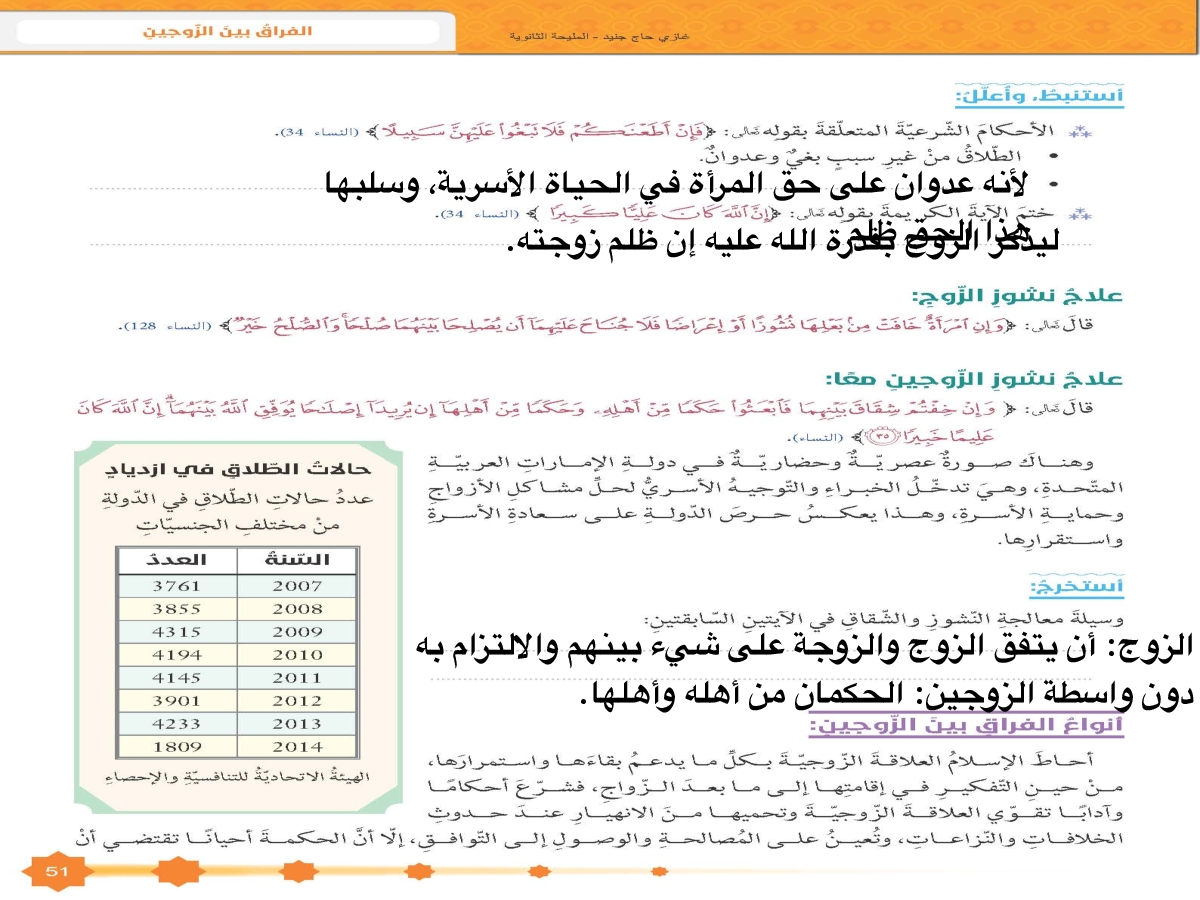
Task: Select the title الفراق بين الزوجين in header
Action: click(x=227, y=31)
